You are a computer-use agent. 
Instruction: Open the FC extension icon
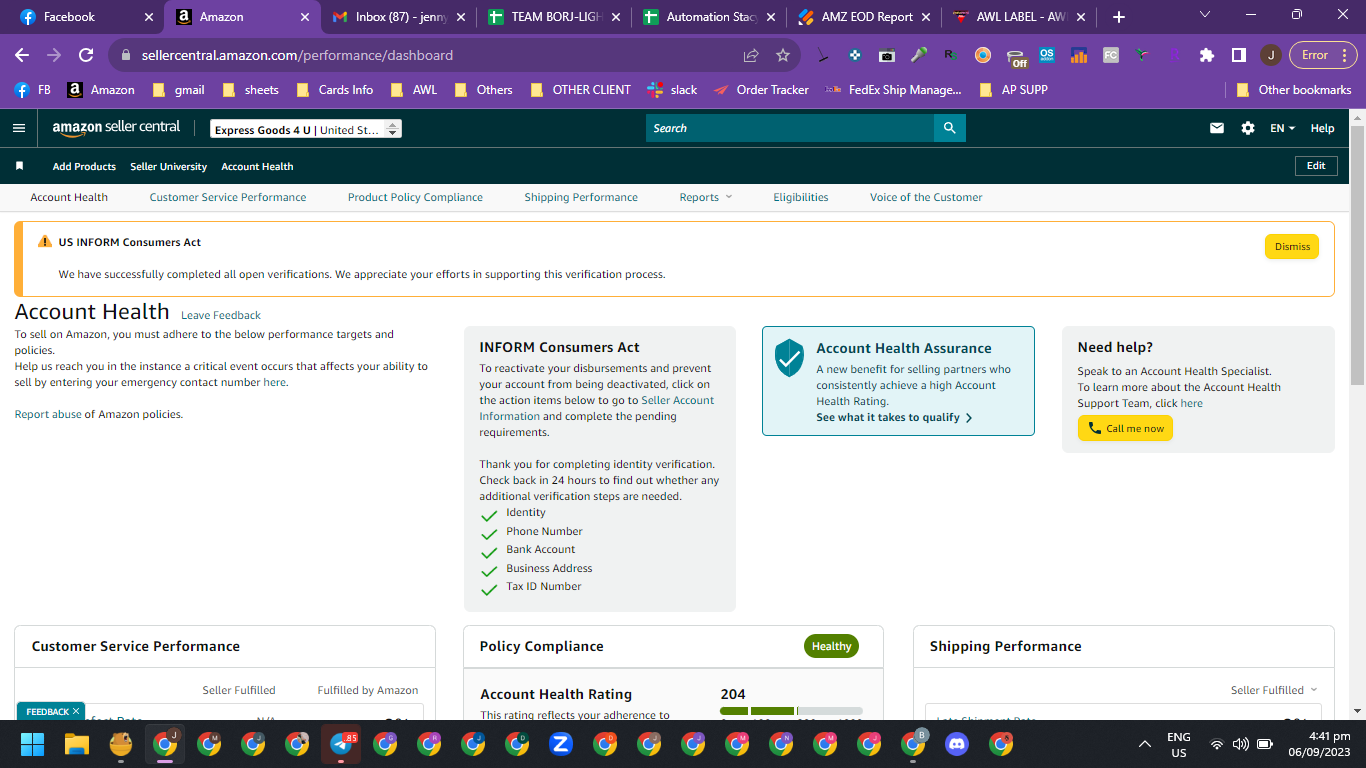click(1111, 55)
